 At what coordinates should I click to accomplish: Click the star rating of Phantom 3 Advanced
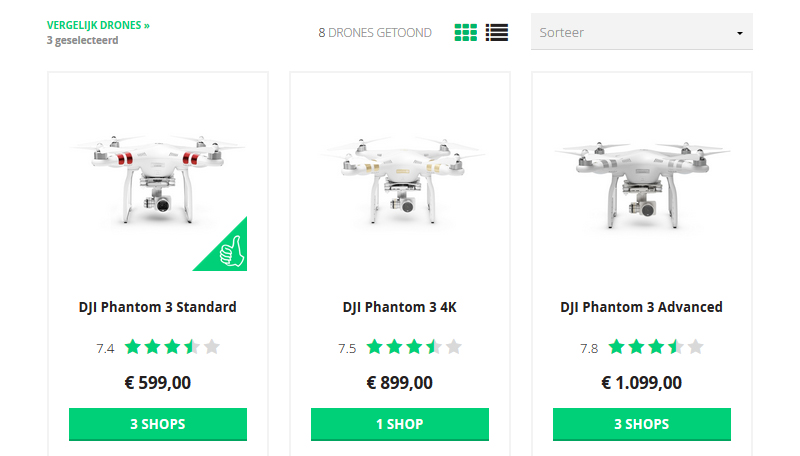(656, 348)
